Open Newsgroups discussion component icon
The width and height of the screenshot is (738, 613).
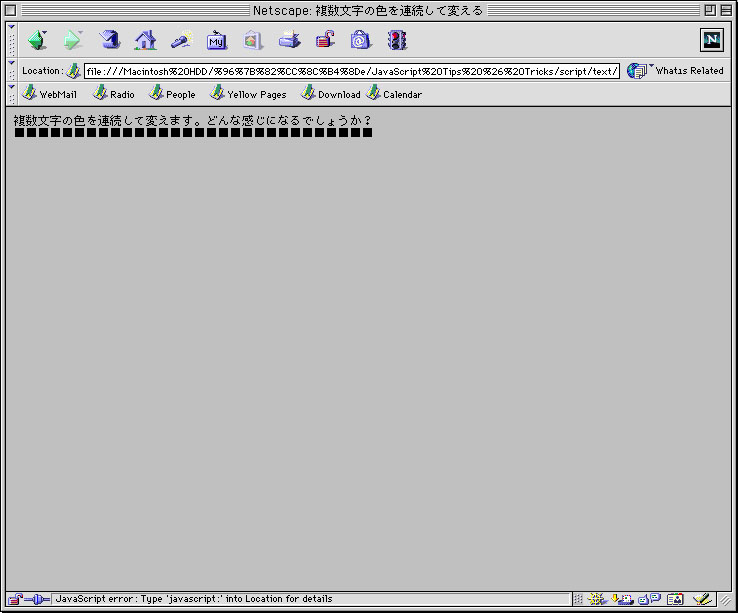[650, 599]
